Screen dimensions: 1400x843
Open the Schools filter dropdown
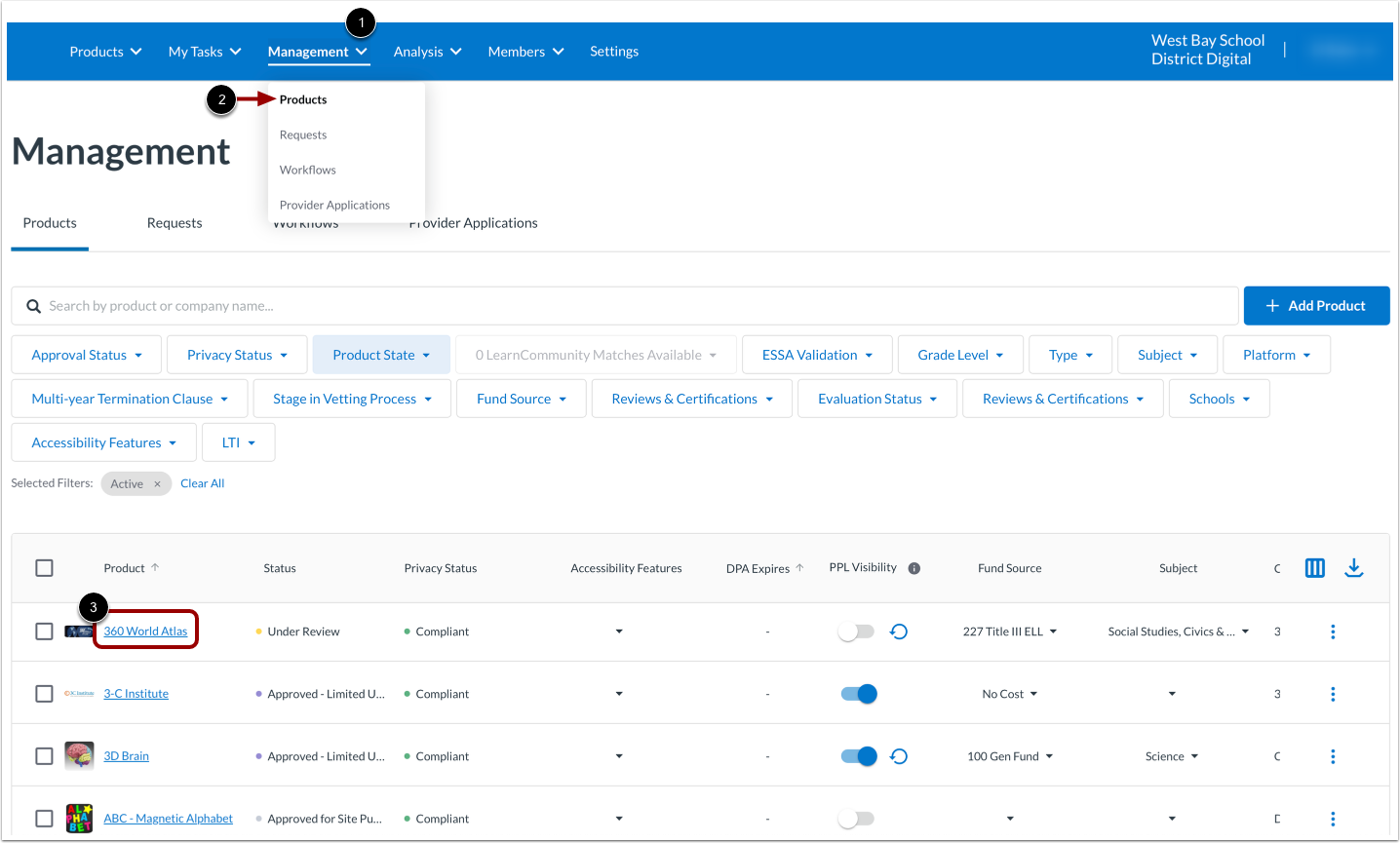pos(1220,399)
